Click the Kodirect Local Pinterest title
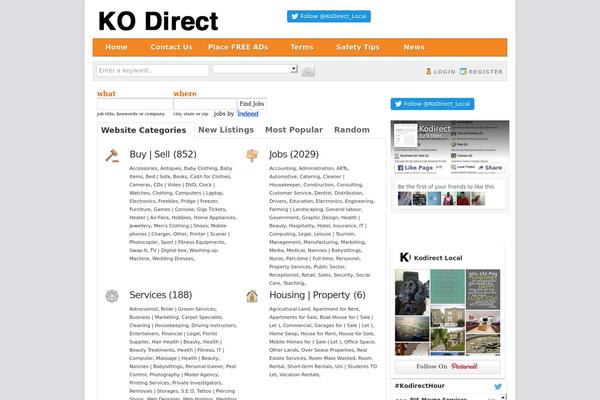Viewport: 600px width, 400px height. [x=438, y=258]
